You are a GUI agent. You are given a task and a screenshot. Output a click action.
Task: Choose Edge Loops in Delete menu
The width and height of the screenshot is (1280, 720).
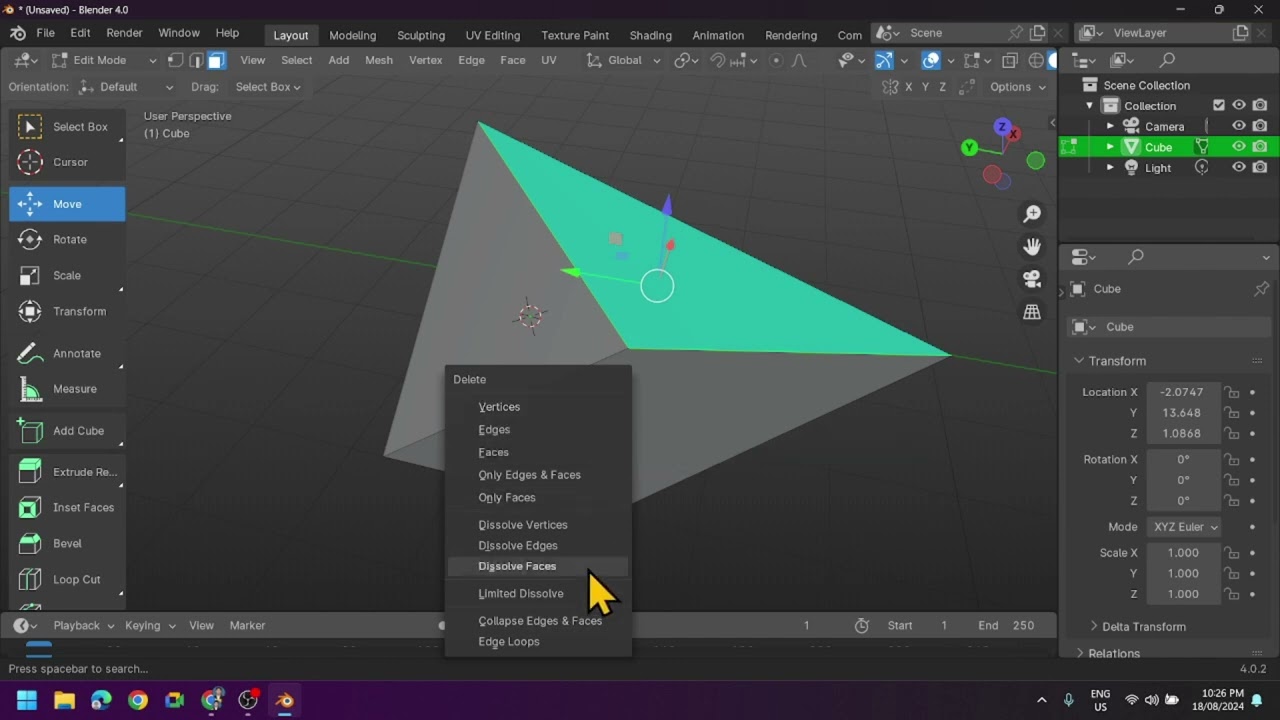538,642
